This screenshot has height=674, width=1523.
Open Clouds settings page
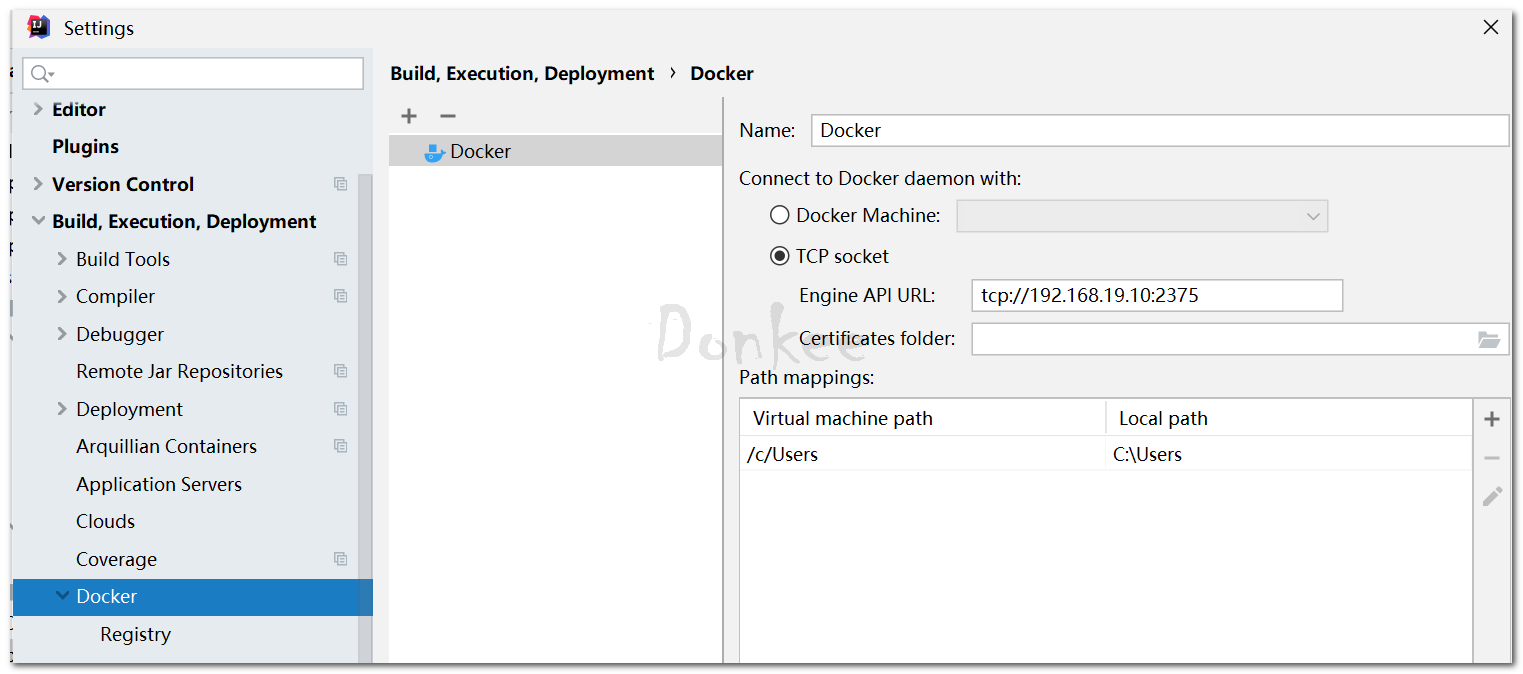coord(105,521)
